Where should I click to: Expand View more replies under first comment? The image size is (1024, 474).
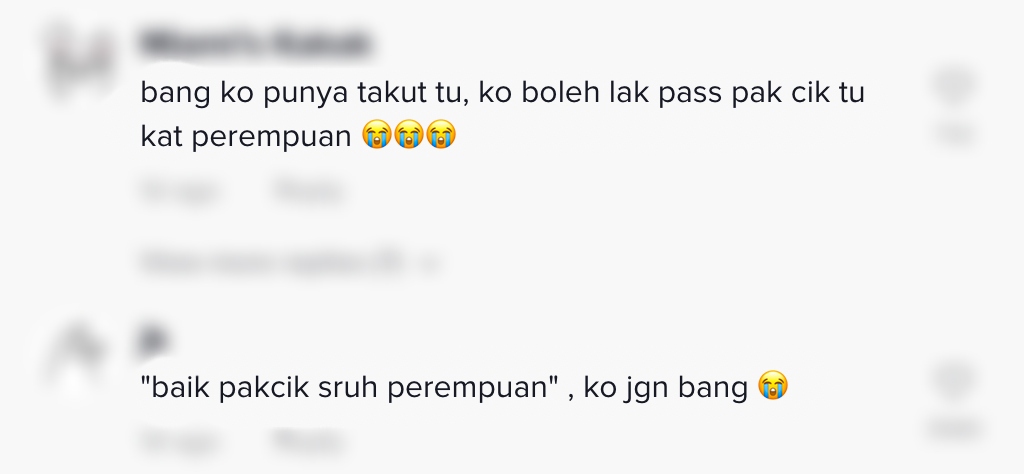tap(271, 263)
